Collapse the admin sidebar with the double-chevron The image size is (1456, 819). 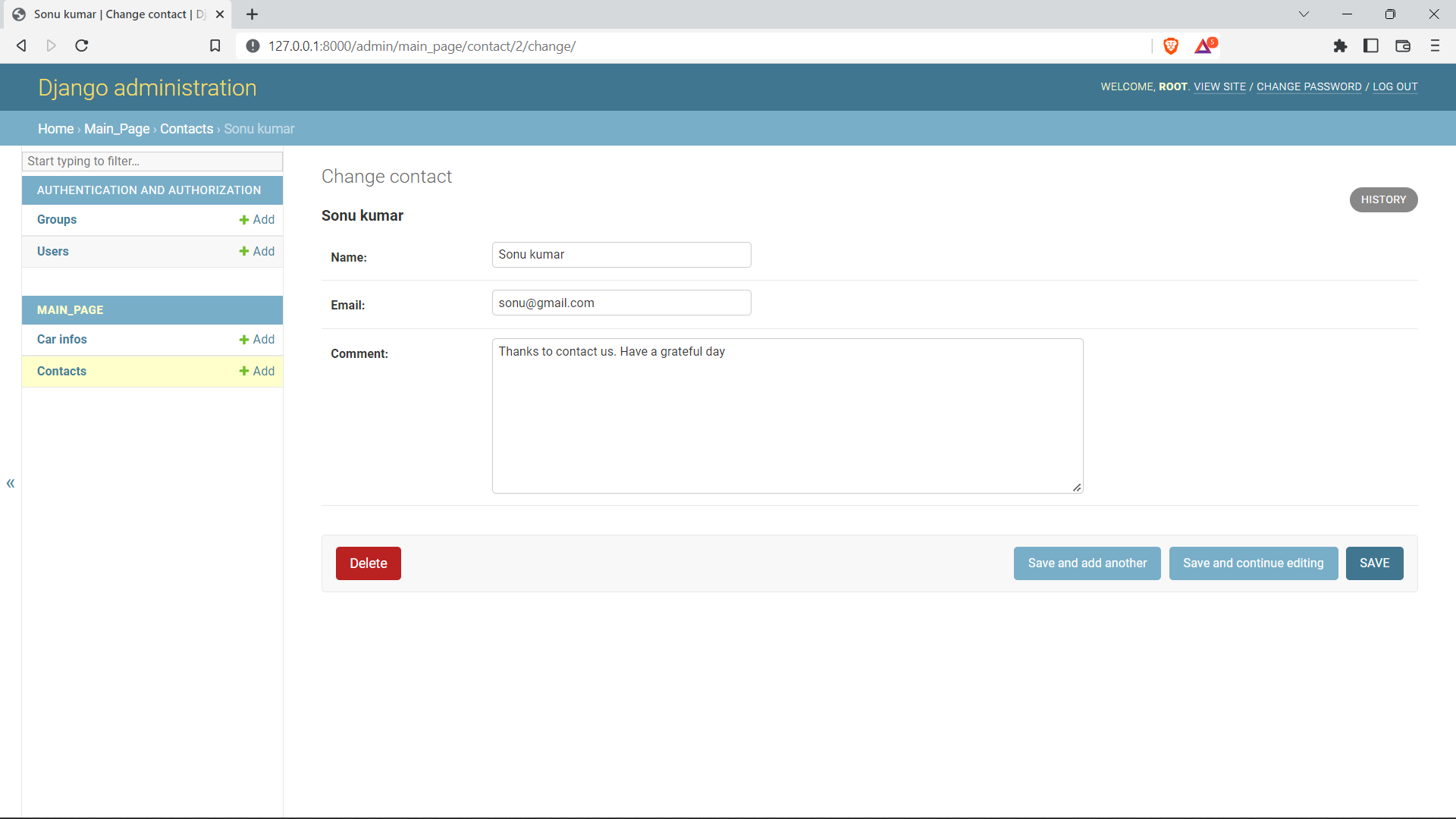[11, 483]
